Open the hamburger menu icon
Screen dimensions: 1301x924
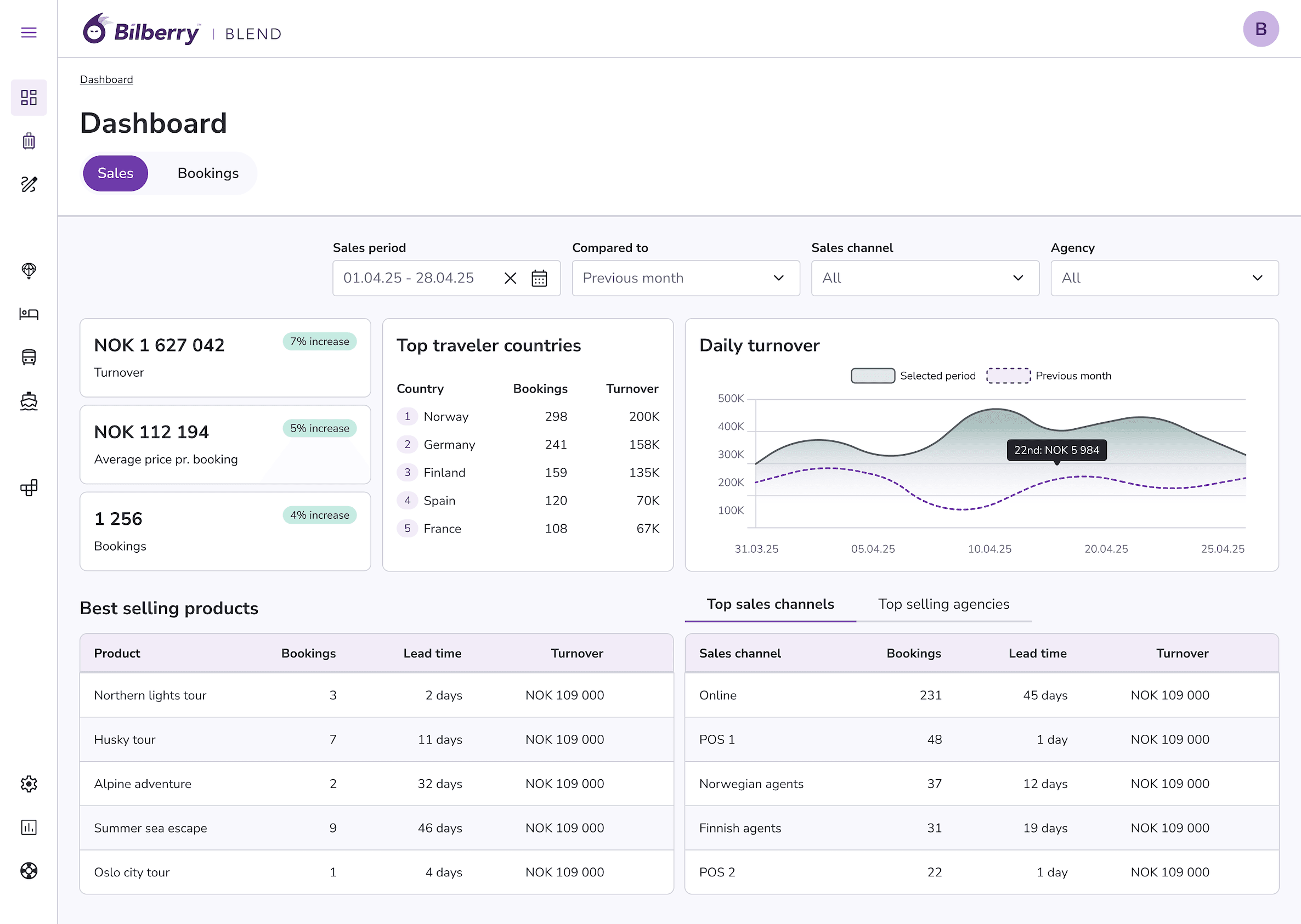click(x=29, y=32)
